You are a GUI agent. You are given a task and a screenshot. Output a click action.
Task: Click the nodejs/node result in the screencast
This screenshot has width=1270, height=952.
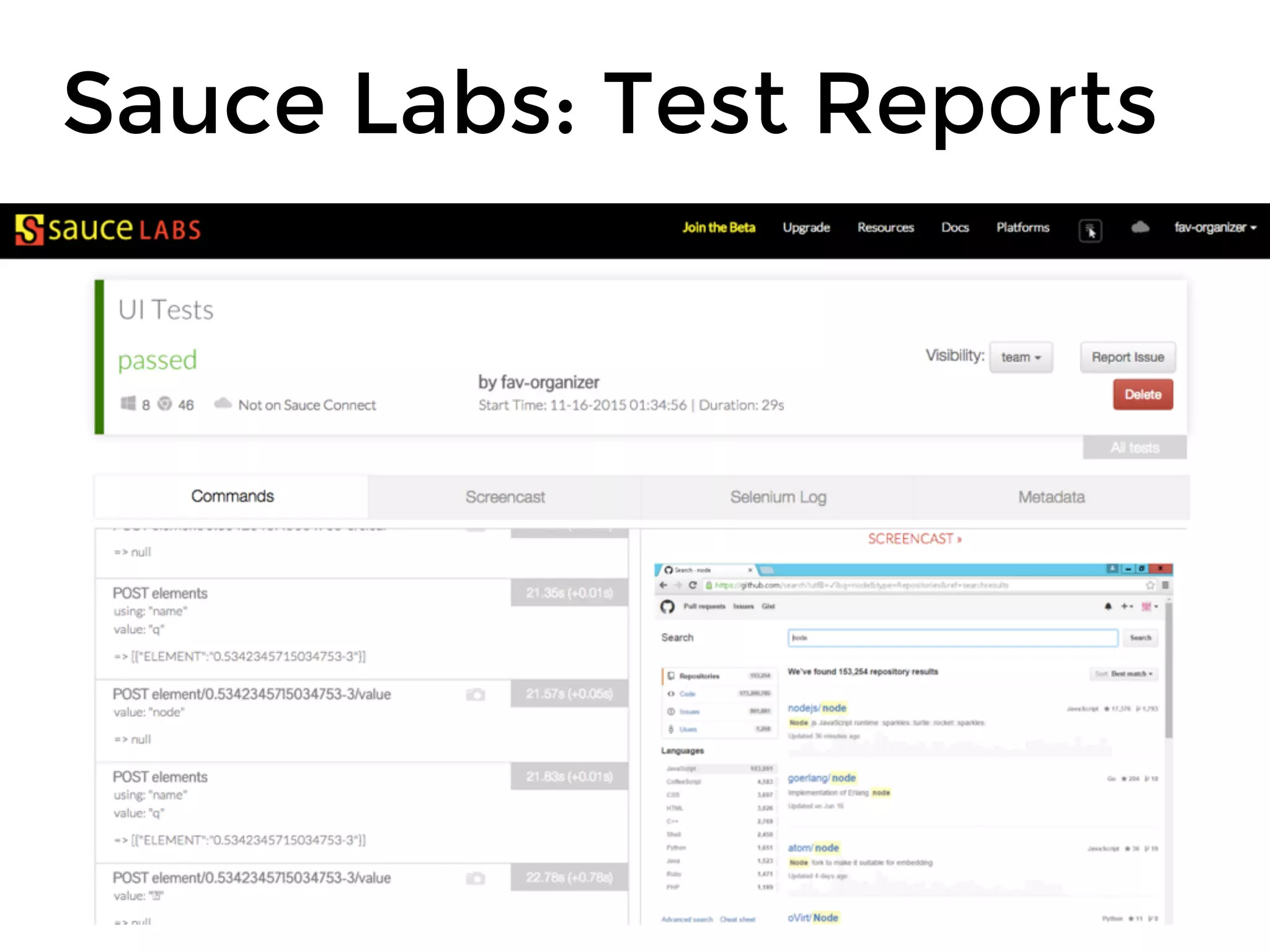(x=817, y=708)
